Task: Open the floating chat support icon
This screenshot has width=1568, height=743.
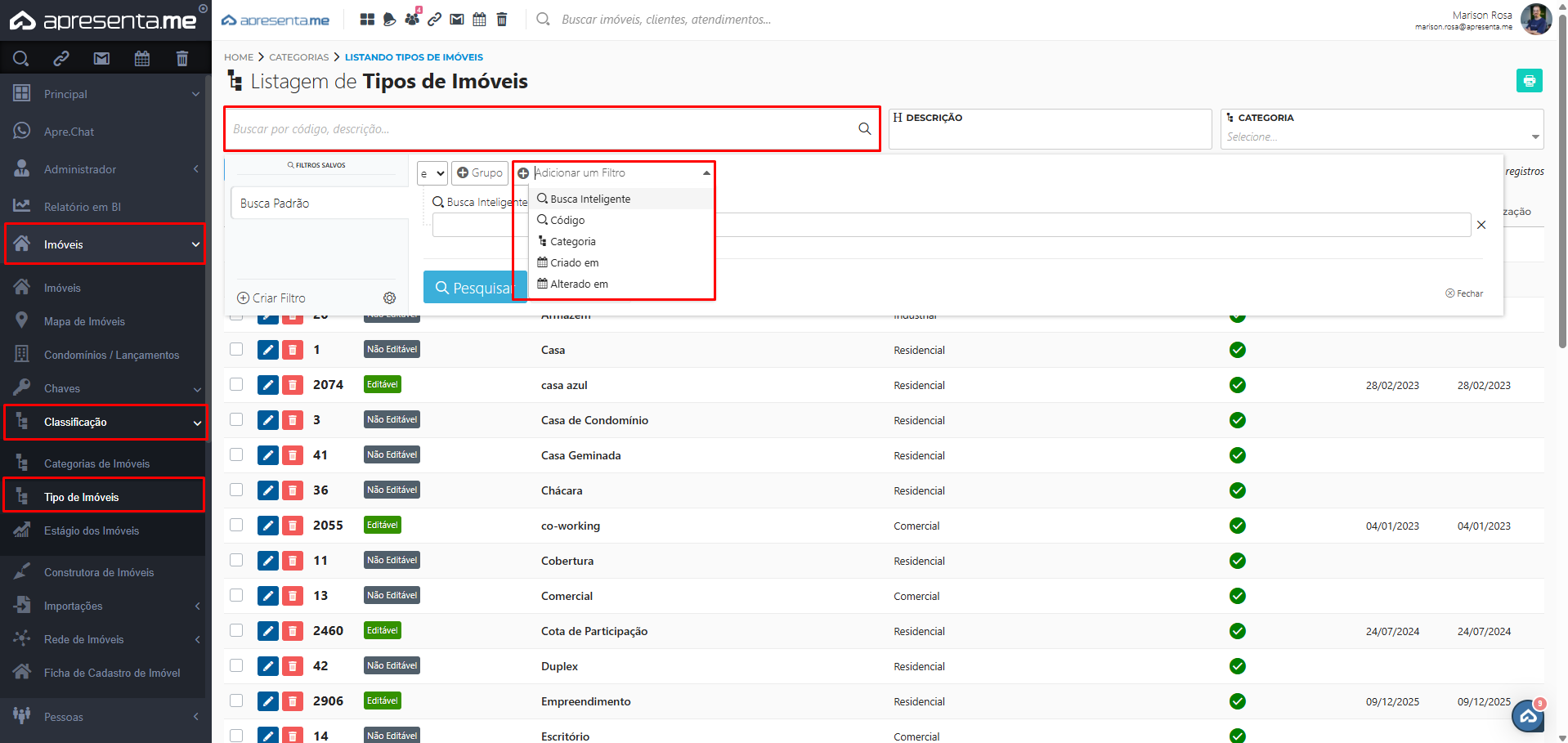Action: pyautogui.click(x=1528, y=716)
